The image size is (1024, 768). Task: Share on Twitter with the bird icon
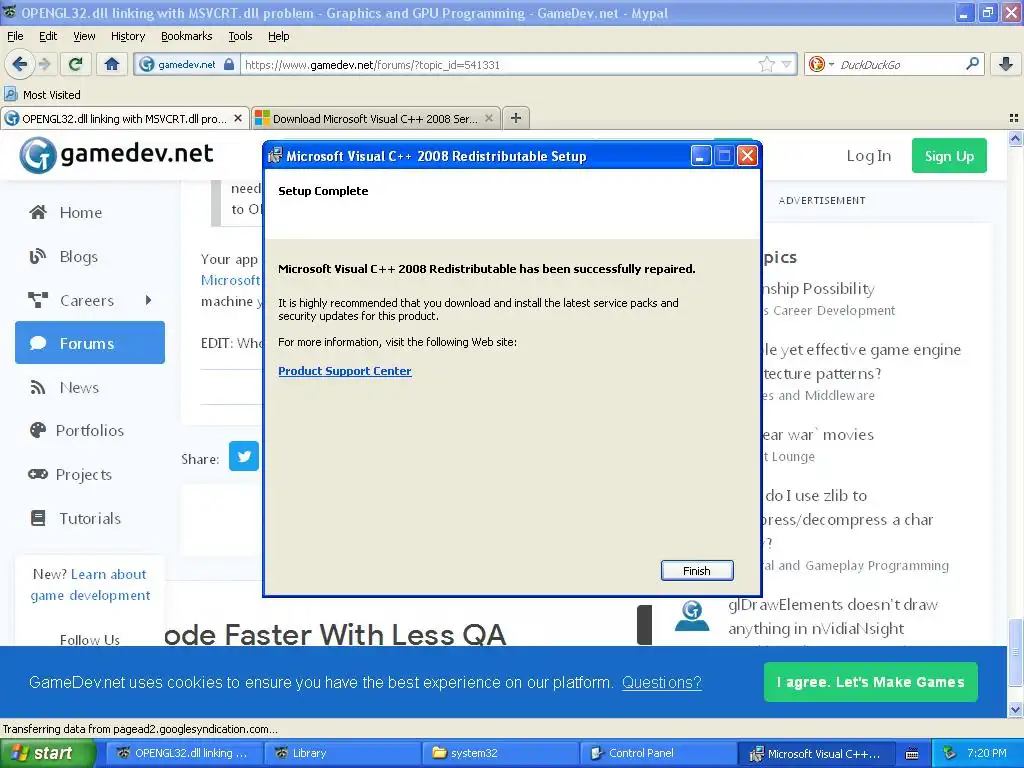click(244, 456)
